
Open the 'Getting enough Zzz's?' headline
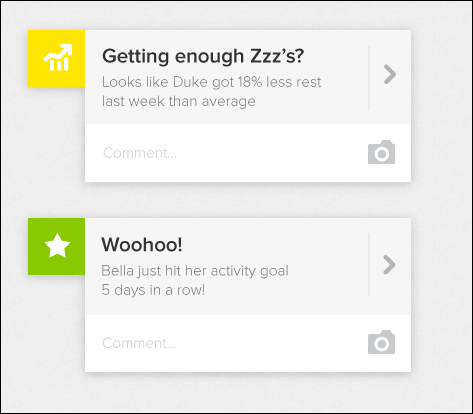pyautogui.click(x=203, y=56)
